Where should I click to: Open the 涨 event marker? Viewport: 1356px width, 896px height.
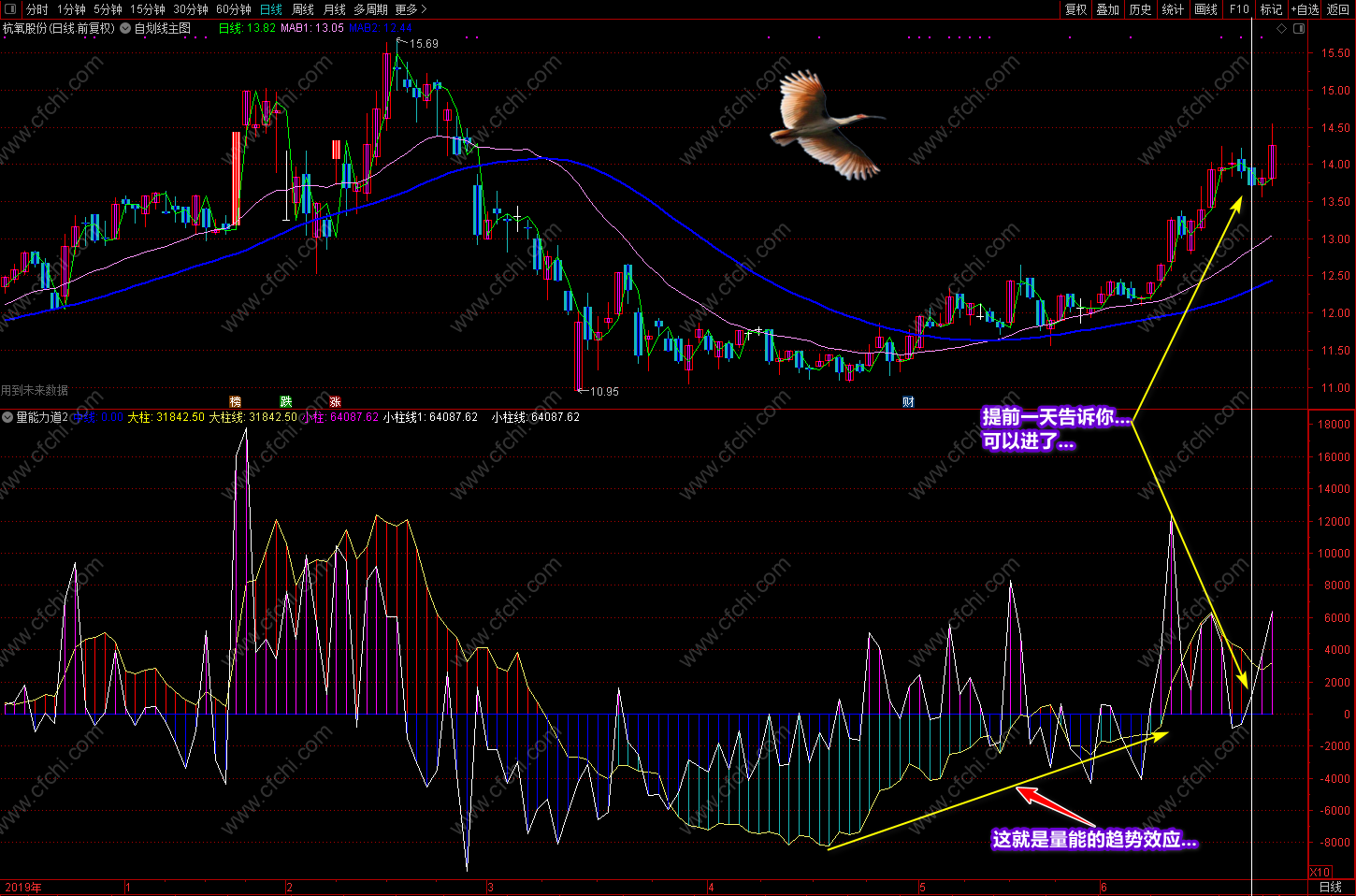[x=335, y=402]
